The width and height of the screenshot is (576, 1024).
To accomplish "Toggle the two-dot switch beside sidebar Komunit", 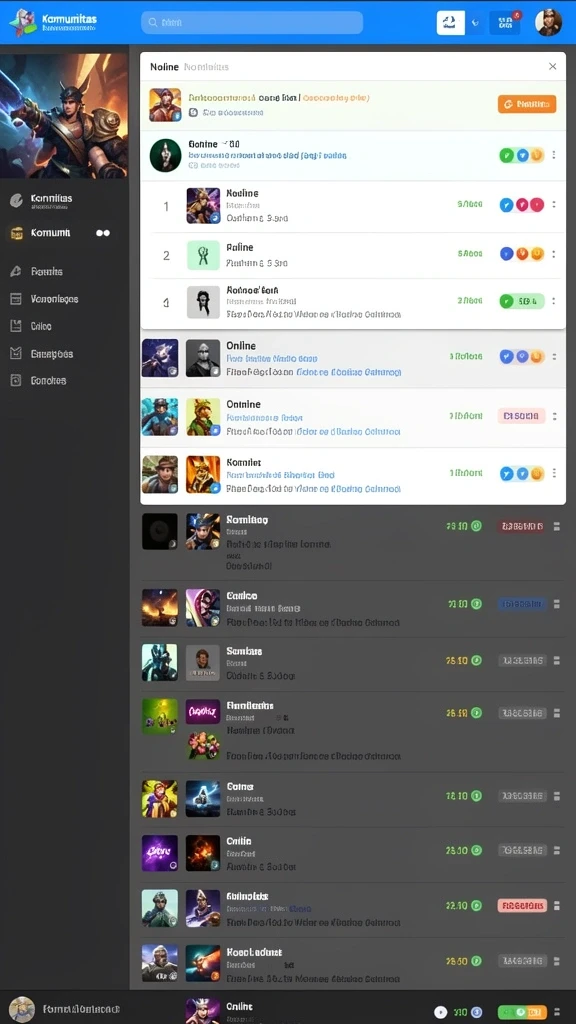I will point(103,233).
